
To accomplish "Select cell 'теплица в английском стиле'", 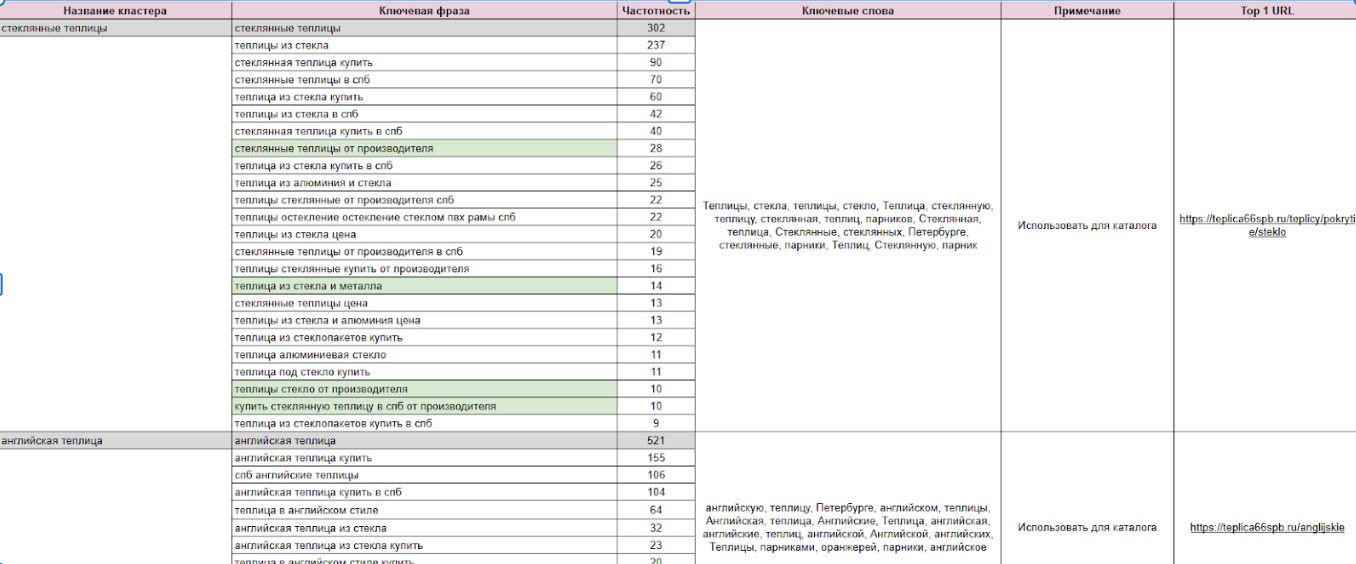I will click(424, 510).
